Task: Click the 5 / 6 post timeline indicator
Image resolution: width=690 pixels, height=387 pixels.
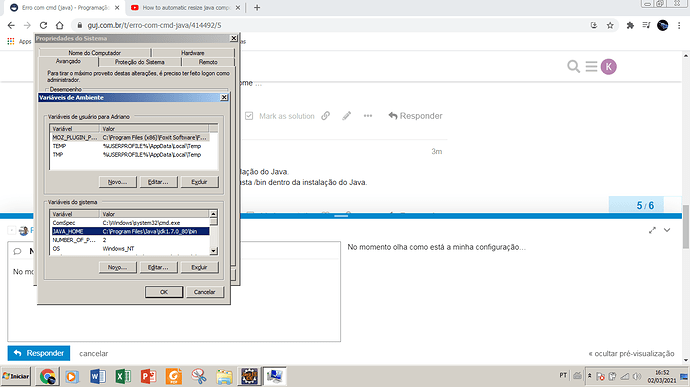Action: click(645, 206)
